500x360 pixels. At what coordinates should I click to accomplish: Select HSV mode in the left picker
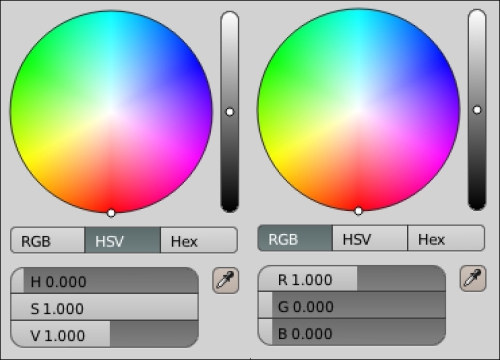click(123, 240)
